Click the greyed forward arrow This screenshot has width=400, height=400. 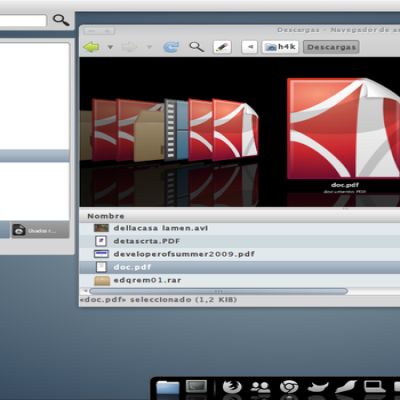(x=130, y=47)
